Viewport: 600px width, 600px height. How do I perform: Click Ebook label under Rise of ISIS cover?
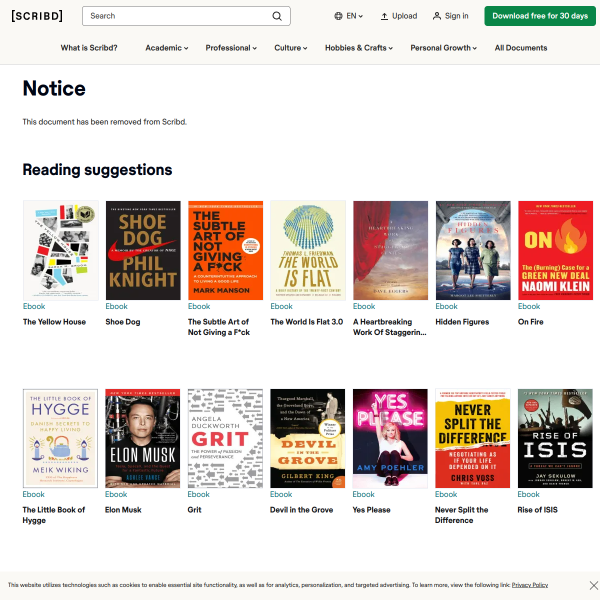point(528,494)
